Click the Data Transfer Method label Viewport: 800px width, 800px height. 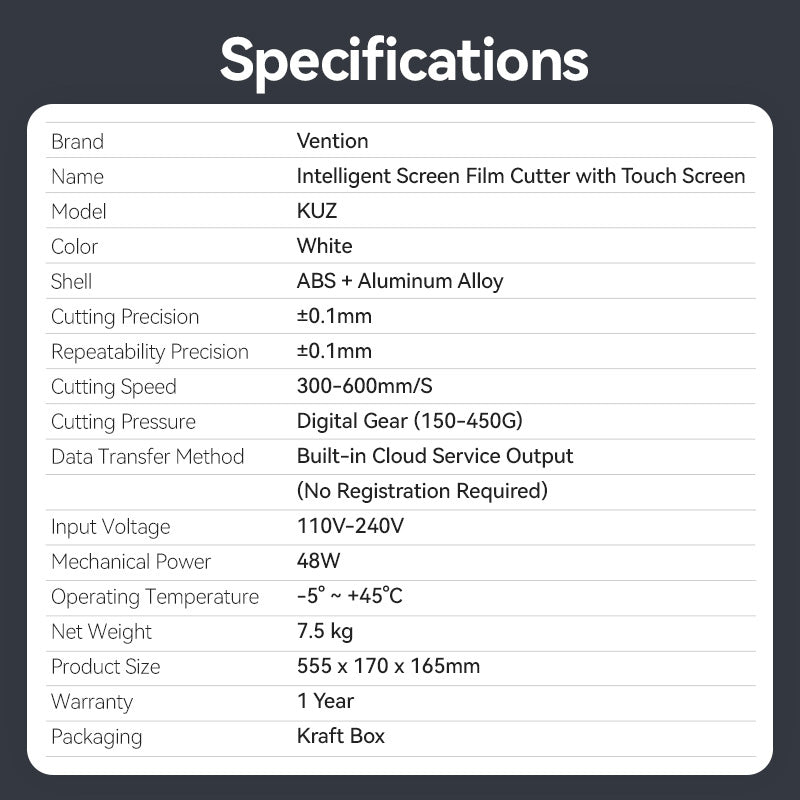click(147, 457)
